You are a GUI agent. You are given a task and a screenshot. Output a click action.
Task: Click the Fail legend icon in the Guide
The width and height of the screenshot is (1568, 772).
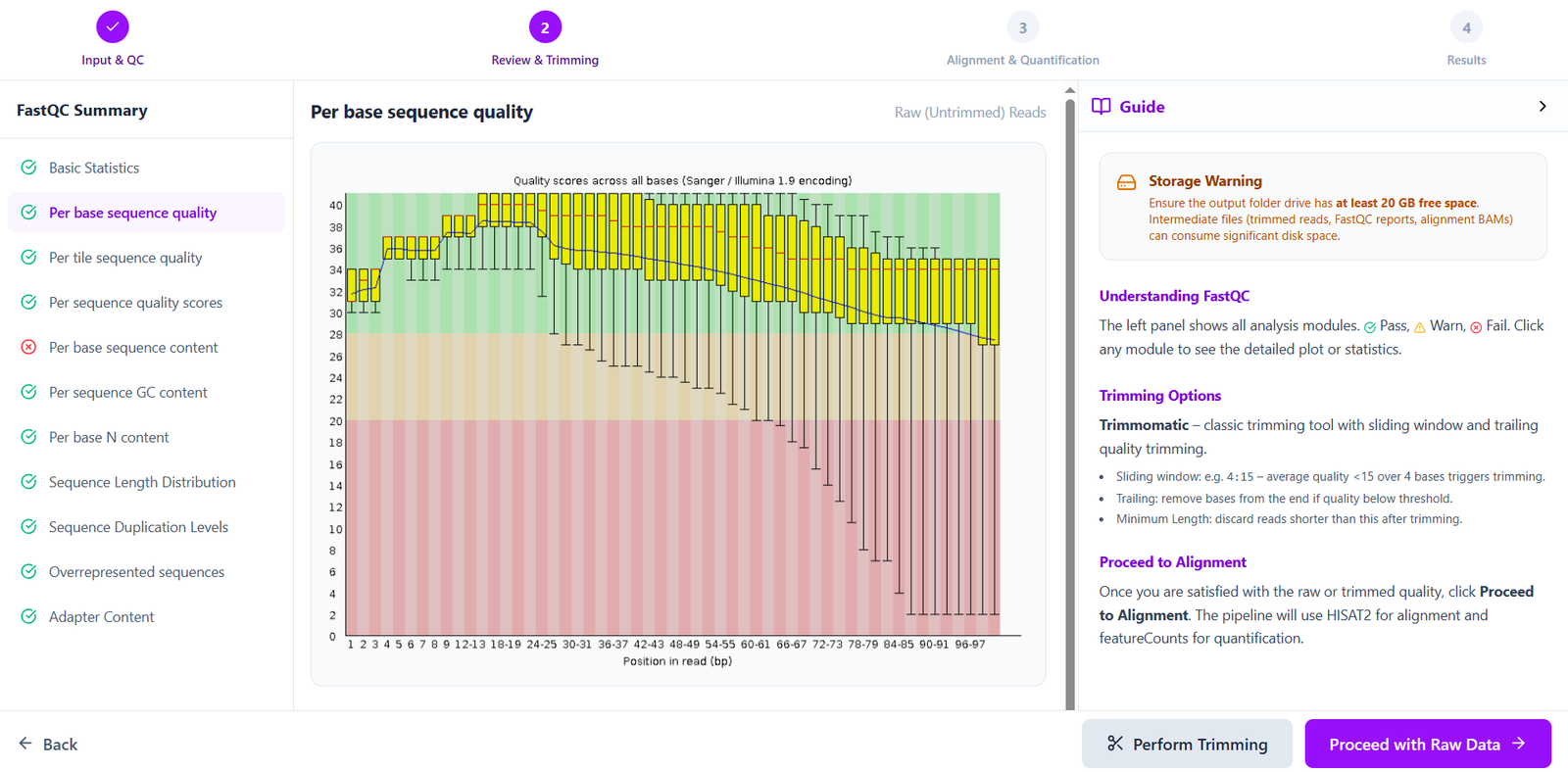(x=1476, y=327)
